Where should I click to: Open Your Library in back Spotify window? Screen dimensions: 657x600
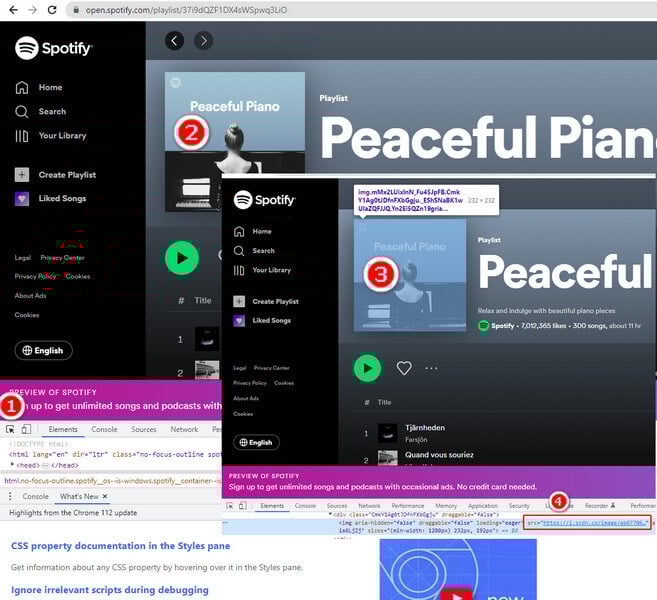point(51,136)
